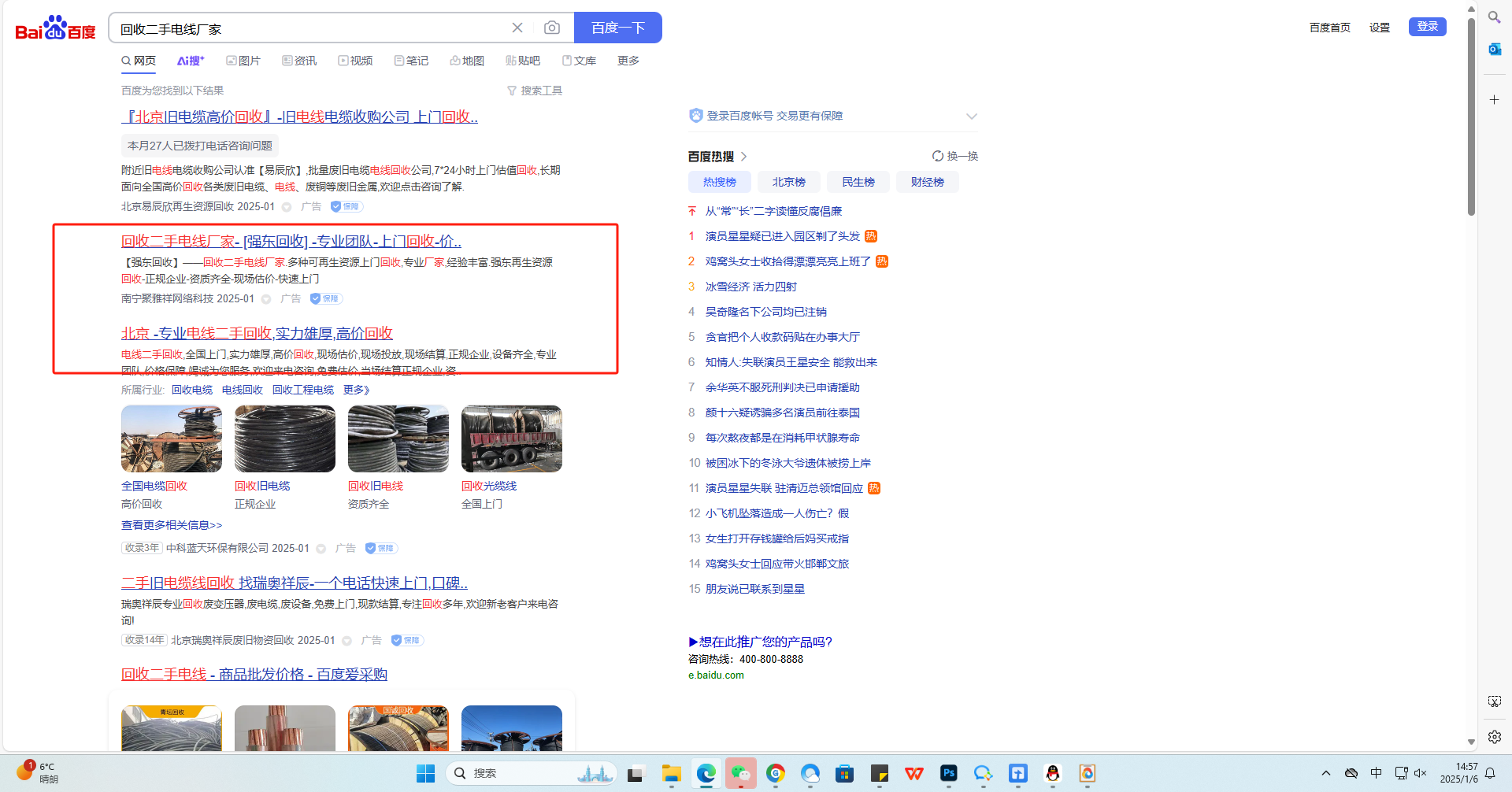Click the 换一换 refresh icon

(938, 156)
